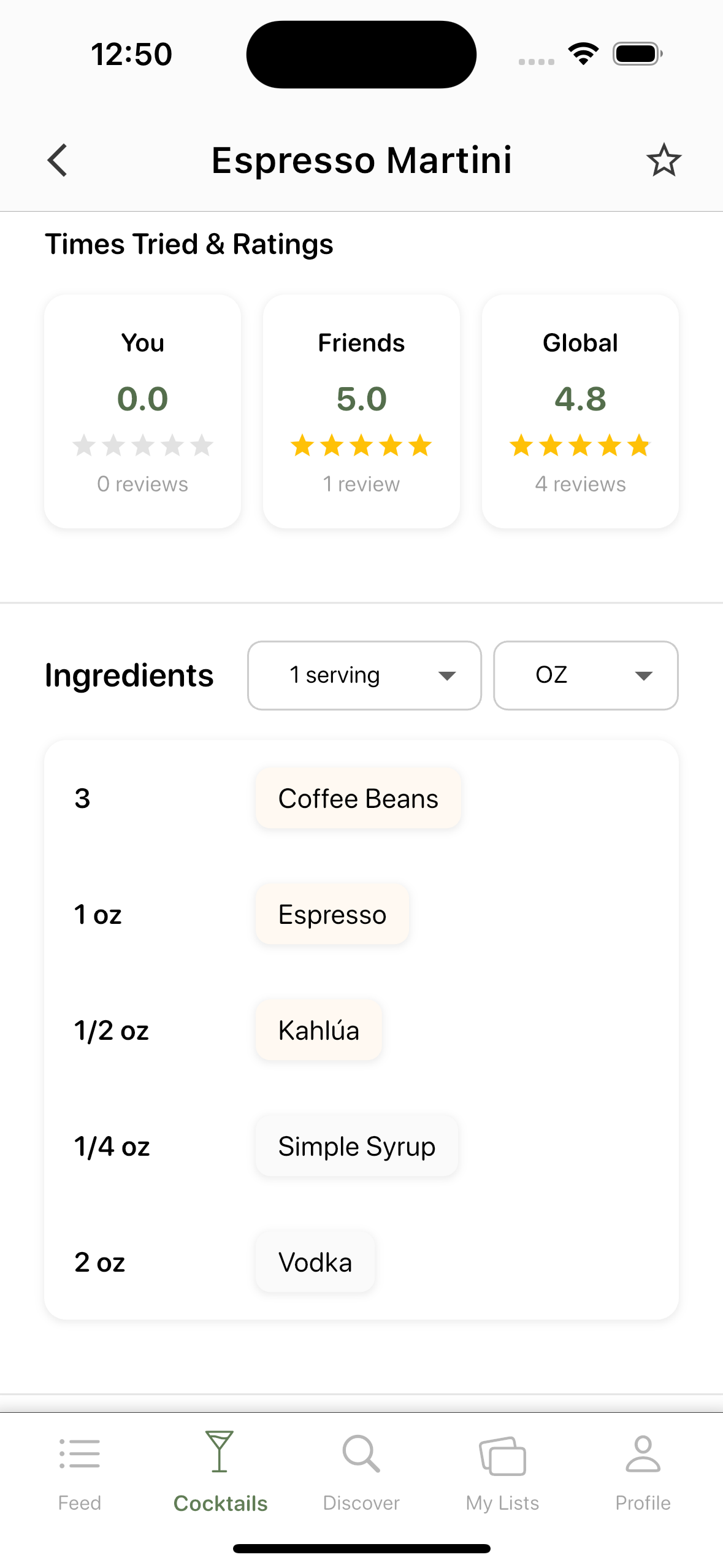The width and height of the screenshot is (723, 1568).
Task: Toggle the favorite star for Espresso Martini
Action: pos(664,161)
